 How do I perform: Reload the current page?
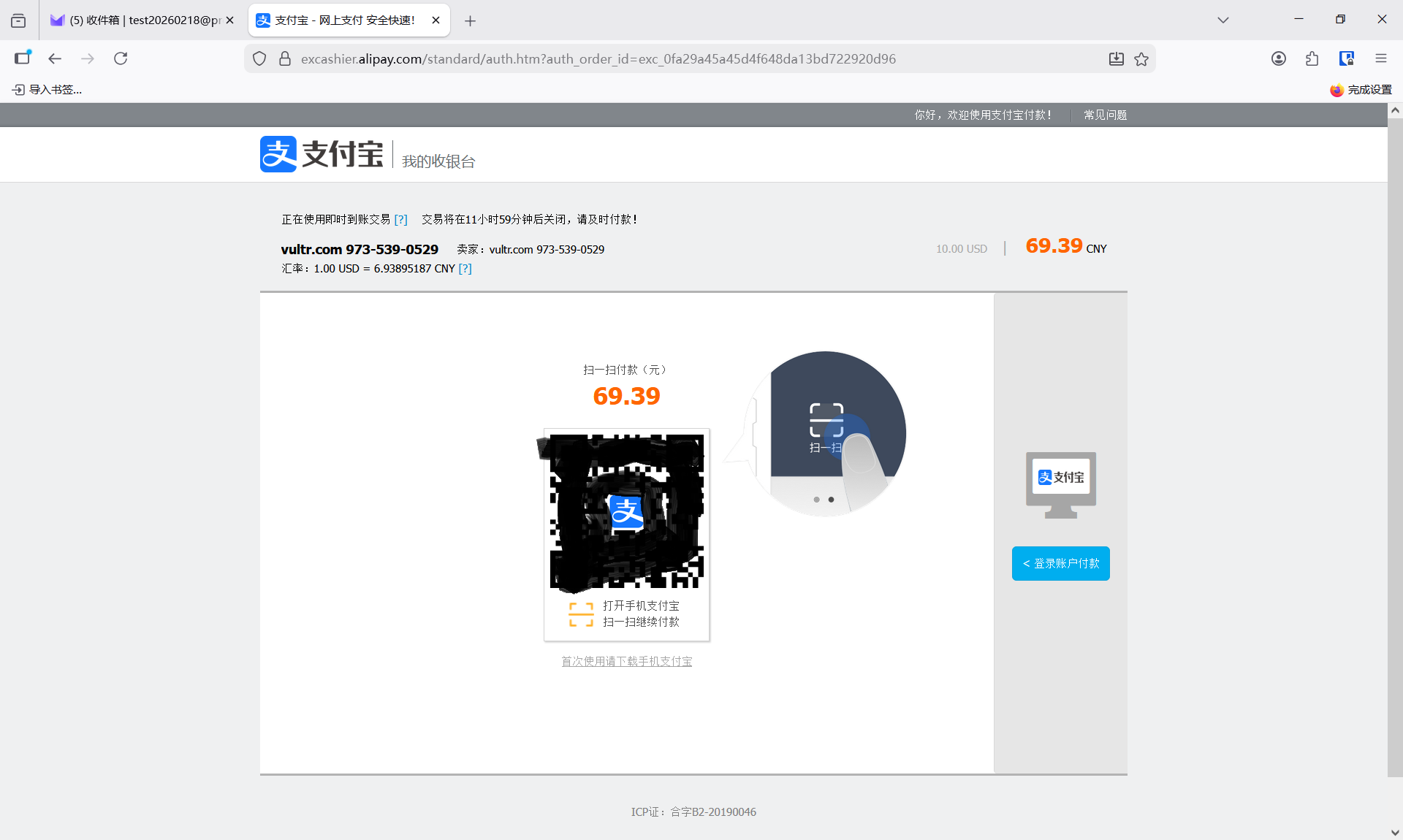pyautogui.click(x=121, y=58)
